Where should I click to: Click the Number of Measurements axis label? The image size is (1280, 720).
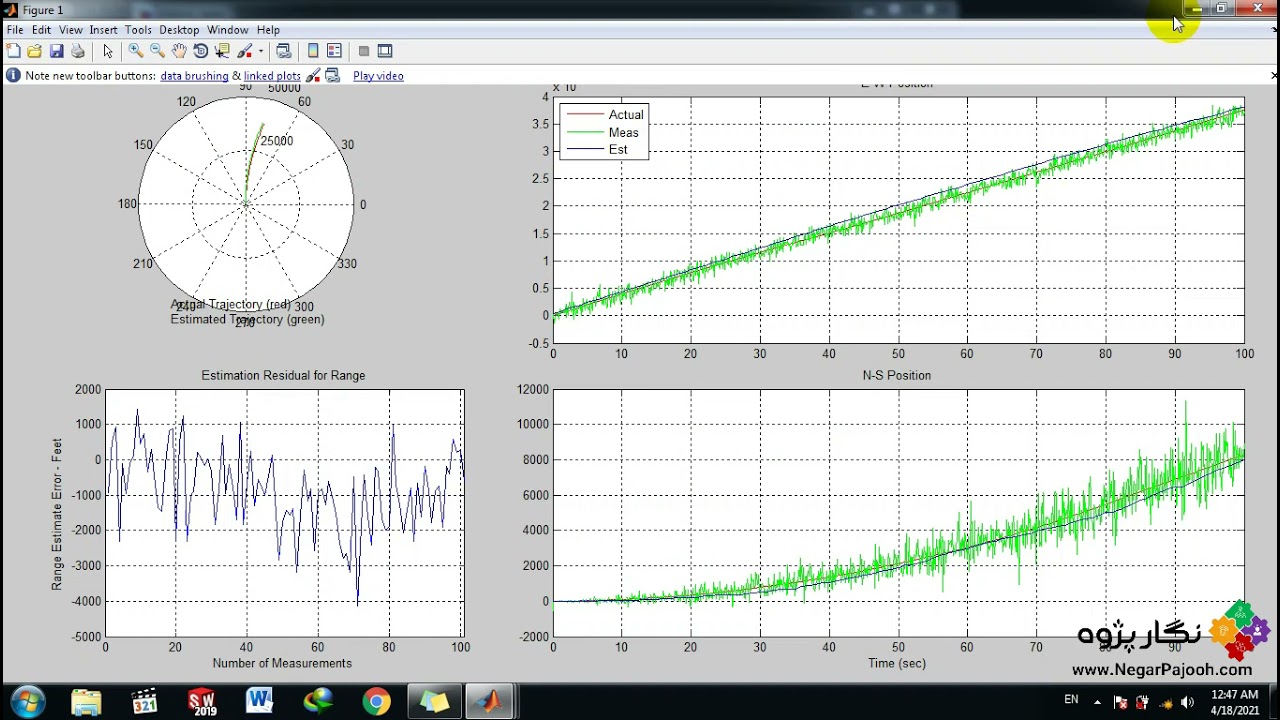coord(282,663)
